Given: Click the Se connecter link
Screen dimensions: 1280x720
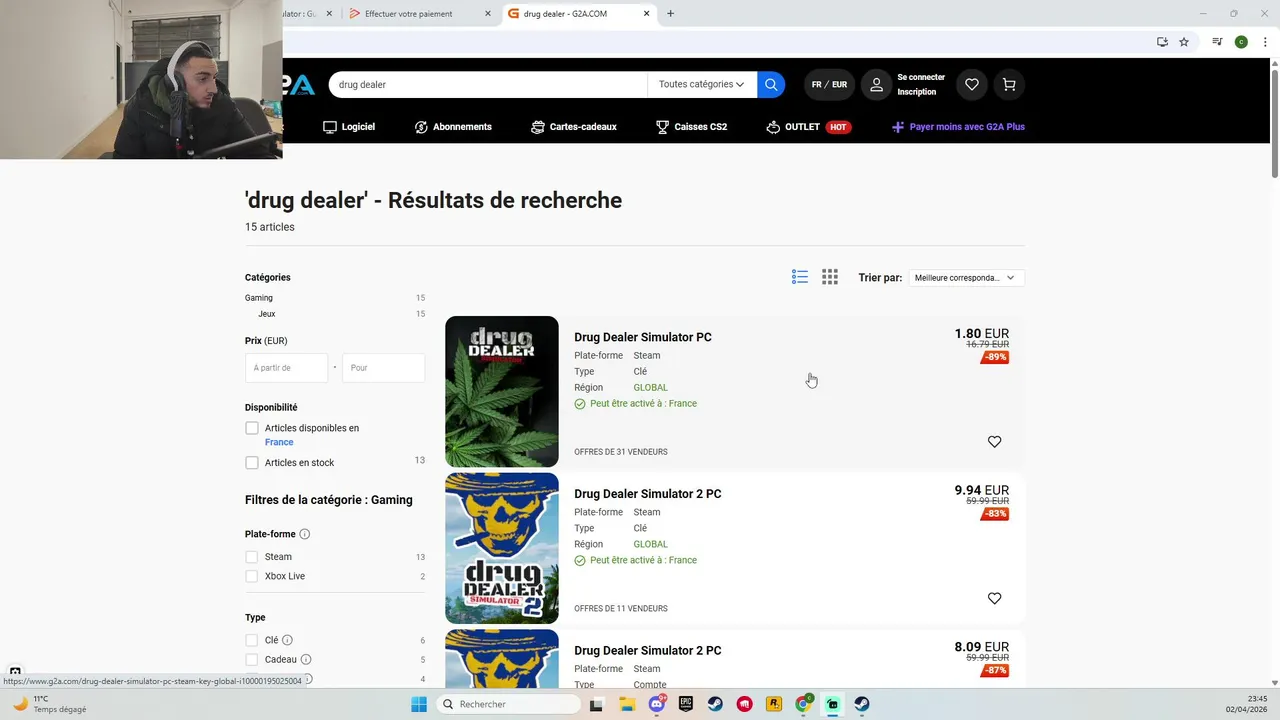Looking at the screenshot, I should 921,77.
